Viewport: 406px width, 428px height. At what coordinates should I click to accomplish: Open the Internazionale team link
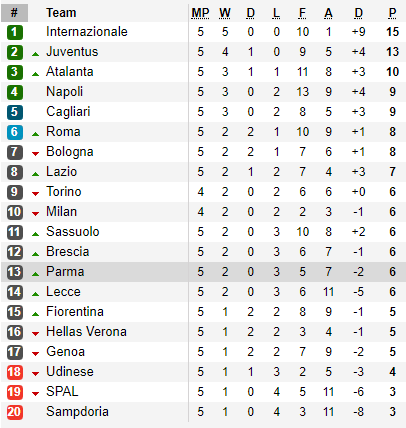(x=87, y=32)
